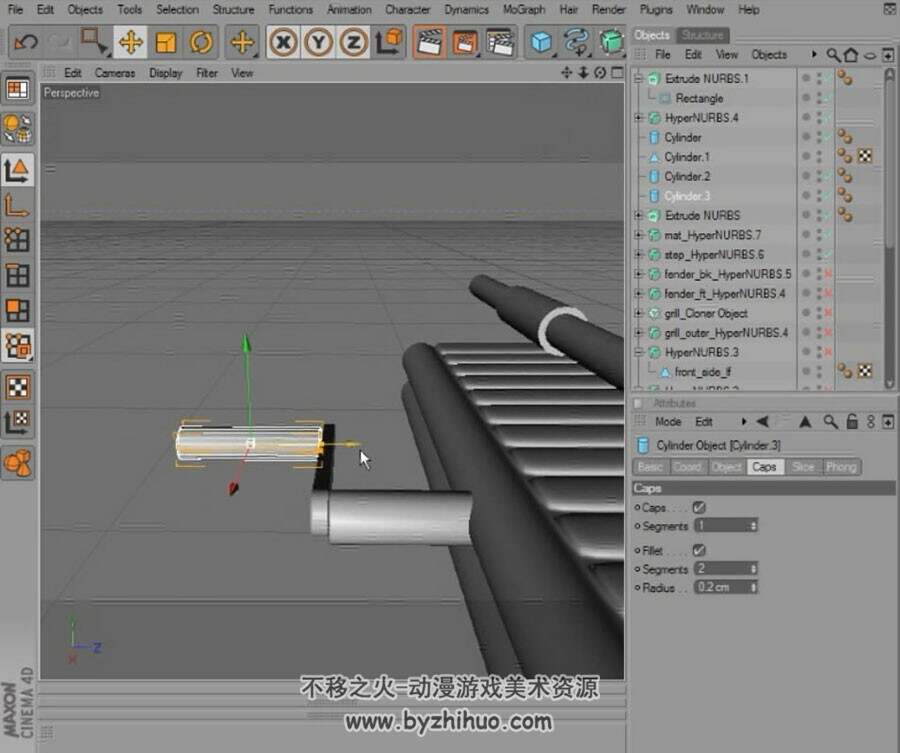Open the spline tools icon
The image size is (900, 753).
[577, 42]
